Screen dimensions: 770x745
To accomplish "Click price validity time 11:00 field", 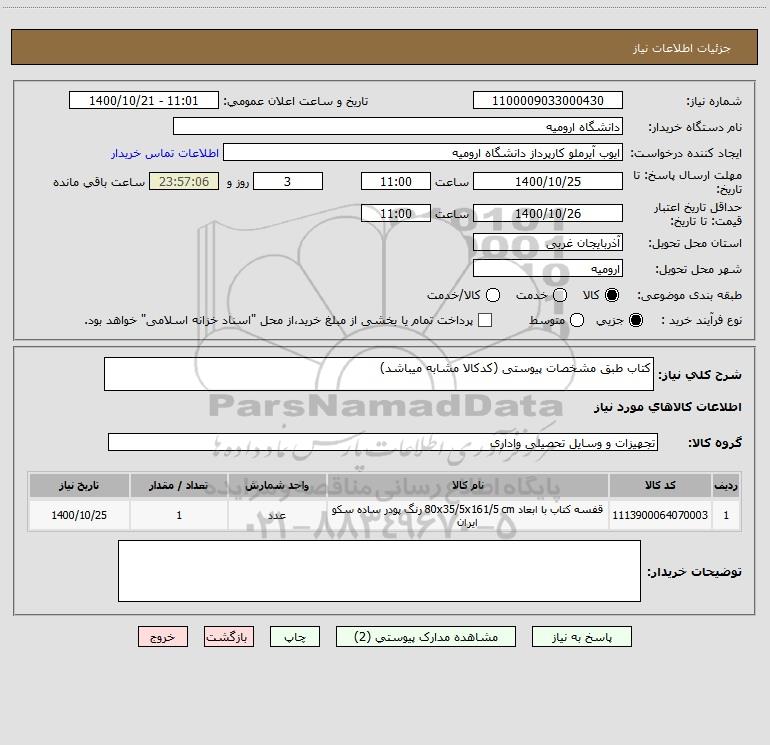I will [396, 213].
